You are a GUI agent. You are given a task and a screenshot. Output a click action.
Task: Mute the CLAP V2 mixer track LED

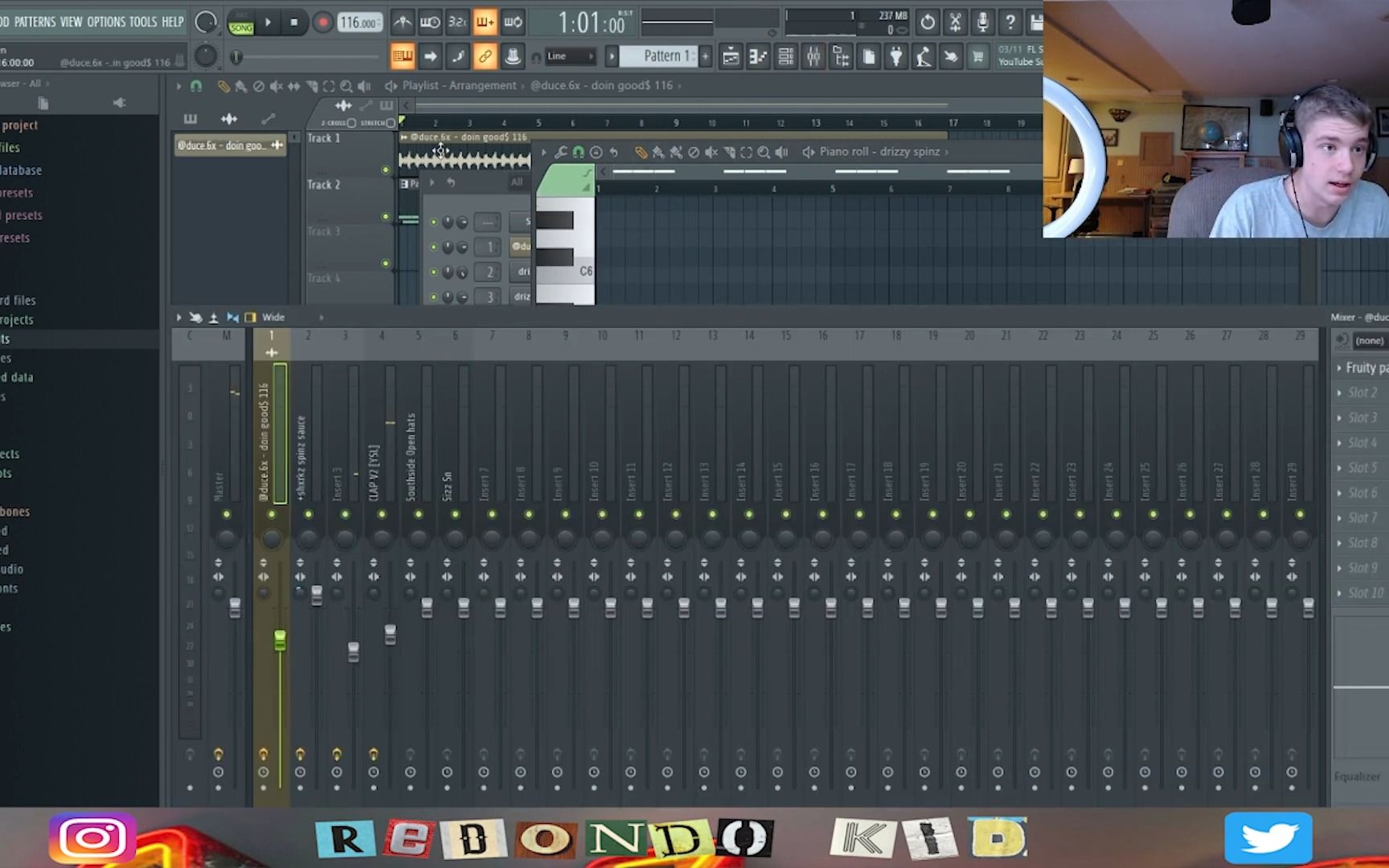click(382, 514)
